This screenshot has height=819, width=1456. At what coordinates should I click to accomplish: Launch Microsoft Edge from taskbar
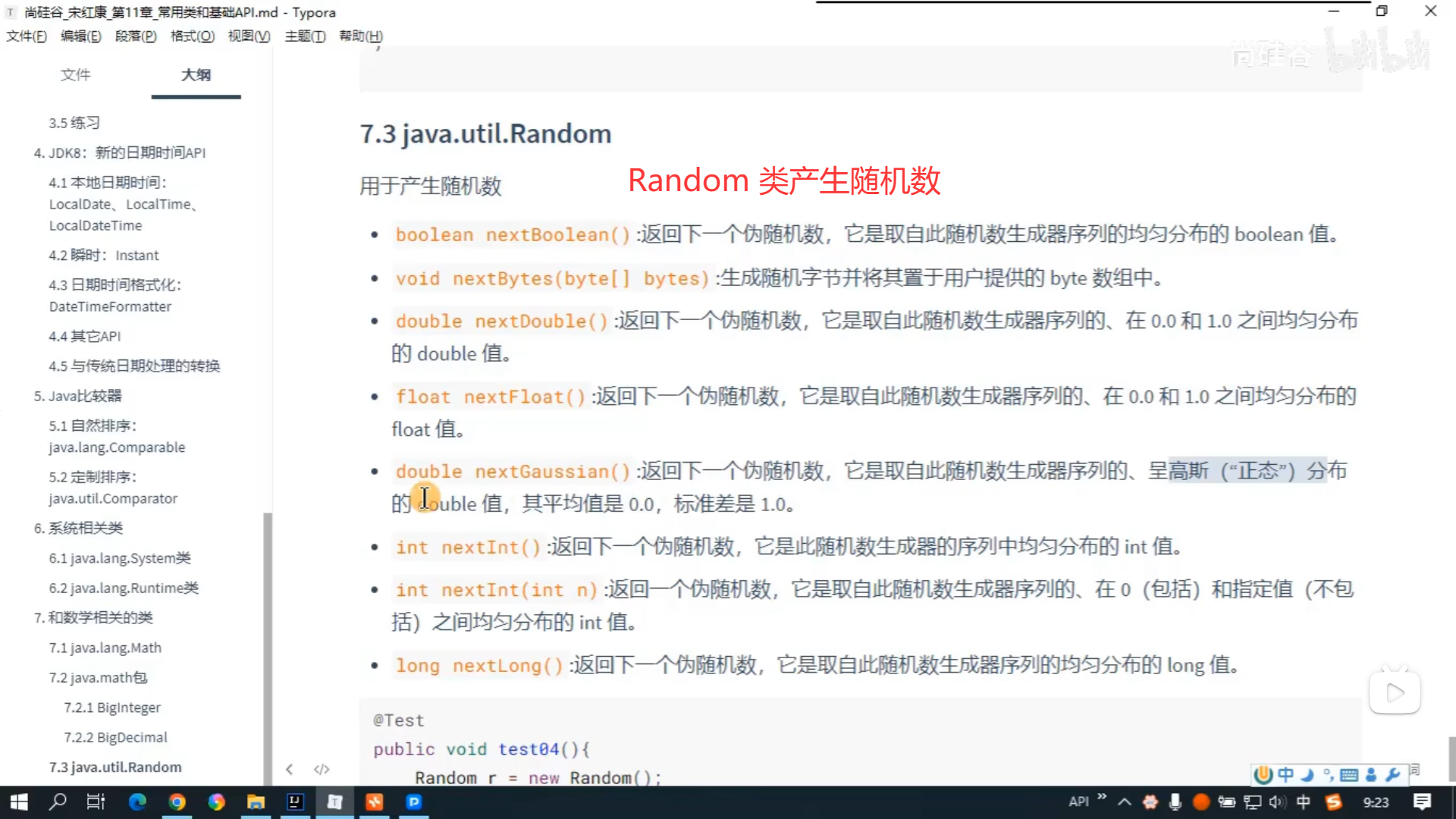click(x=137, y=802)
